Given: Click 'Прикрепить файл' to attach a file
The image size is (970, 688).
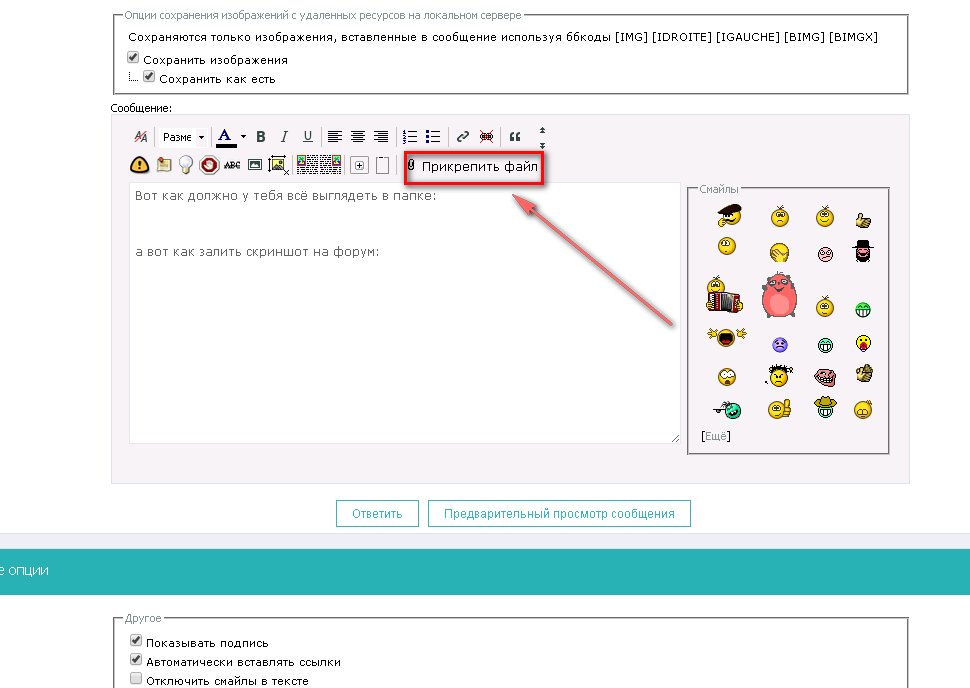Looking at the screenshot, I should (473, 166).
